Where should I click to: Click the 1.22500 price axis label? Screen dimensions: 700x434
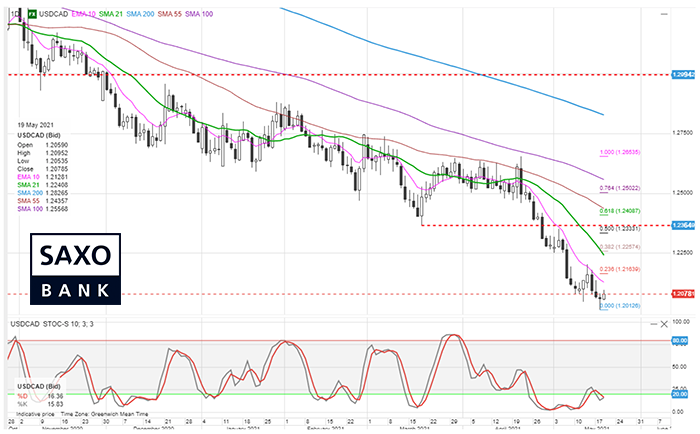[x=682, y=252]
